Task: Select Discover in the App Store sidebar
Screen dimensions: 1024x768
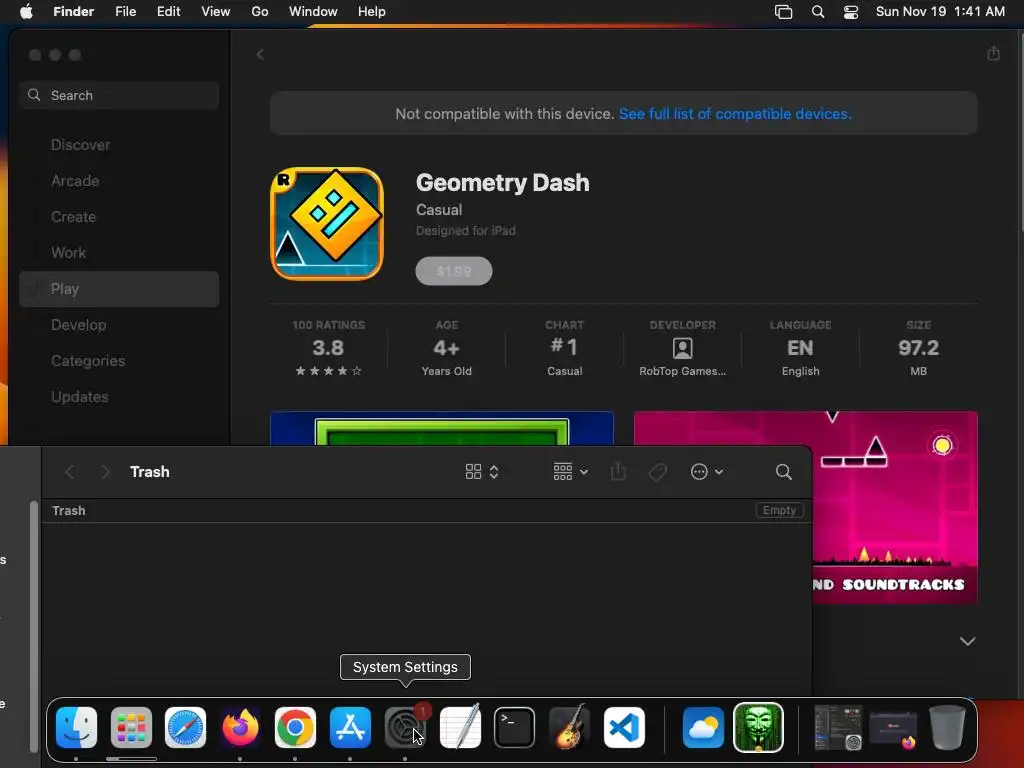Action: pos(120,145)
